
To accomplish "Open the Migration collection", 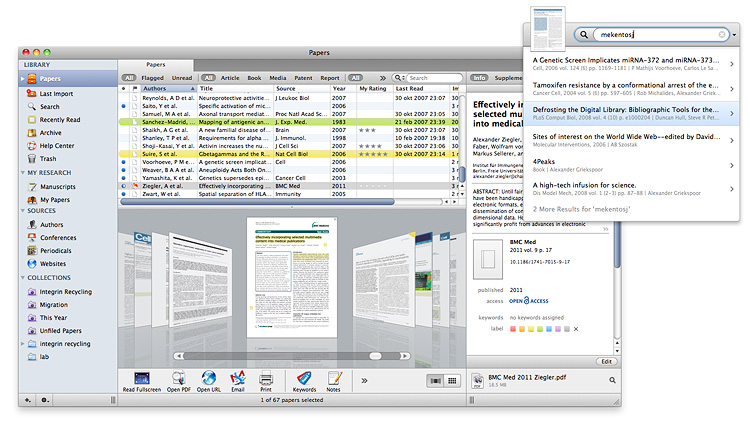I will (53, 304).
